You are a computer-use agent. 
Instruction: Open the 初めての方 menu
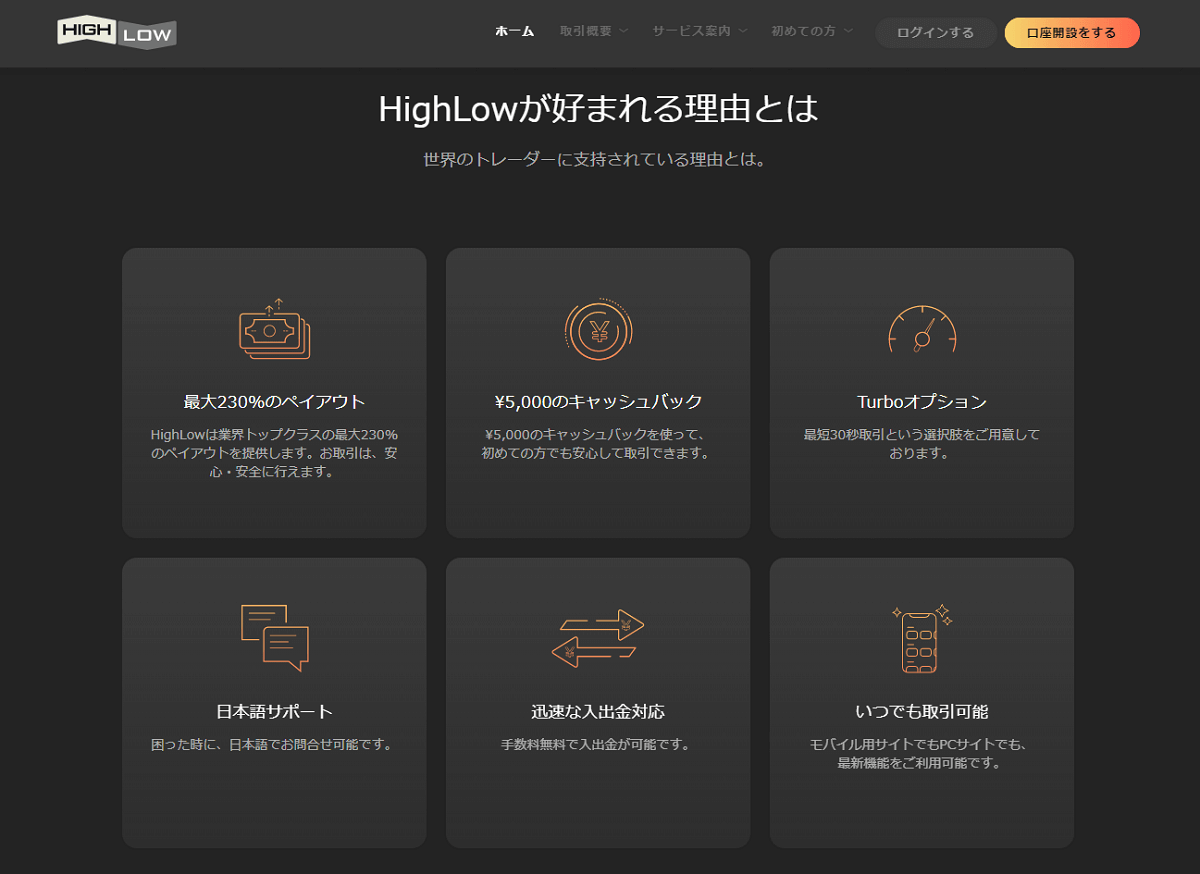click(803, 31)
